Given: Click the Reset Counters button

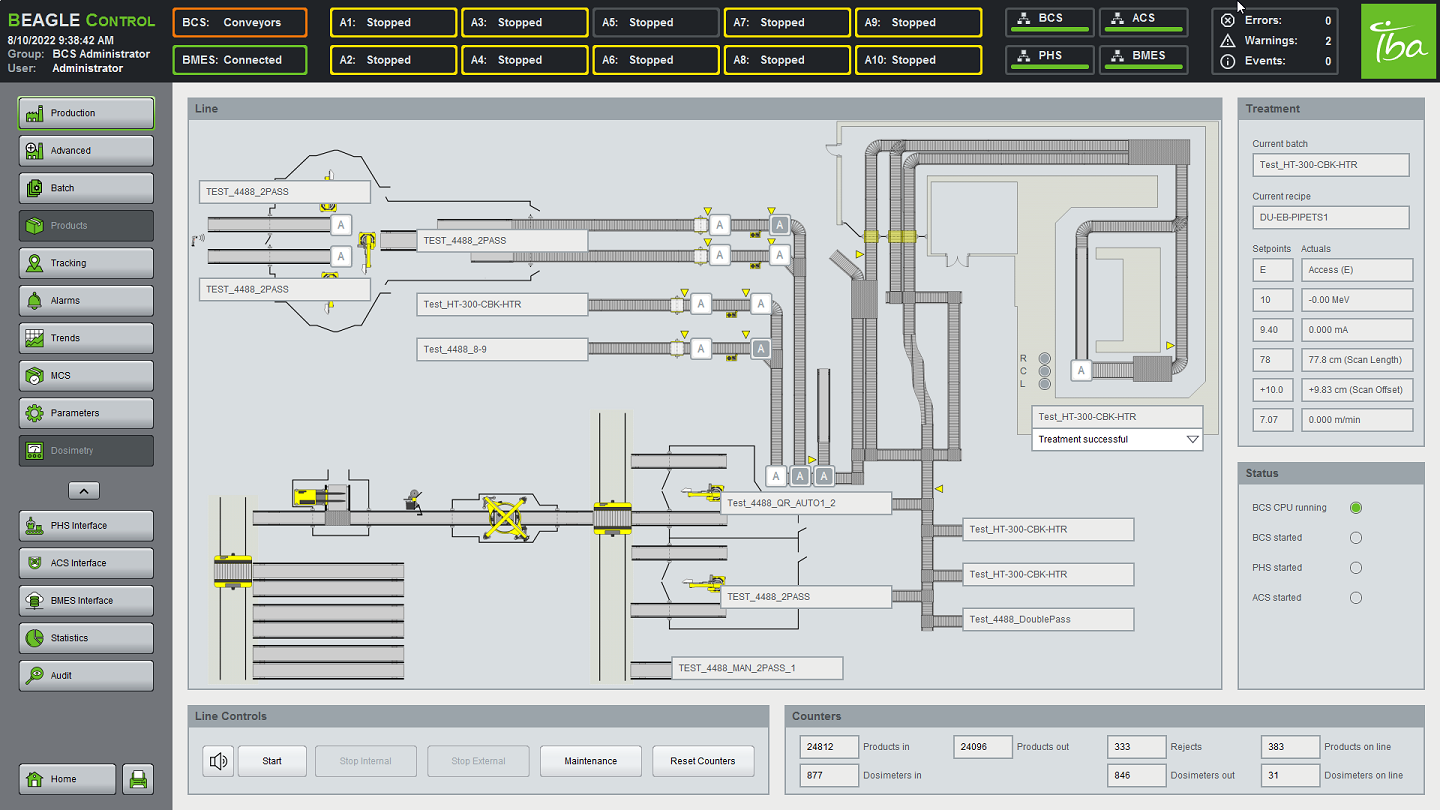Looking at the screenshot, I should tap(702, 761).
